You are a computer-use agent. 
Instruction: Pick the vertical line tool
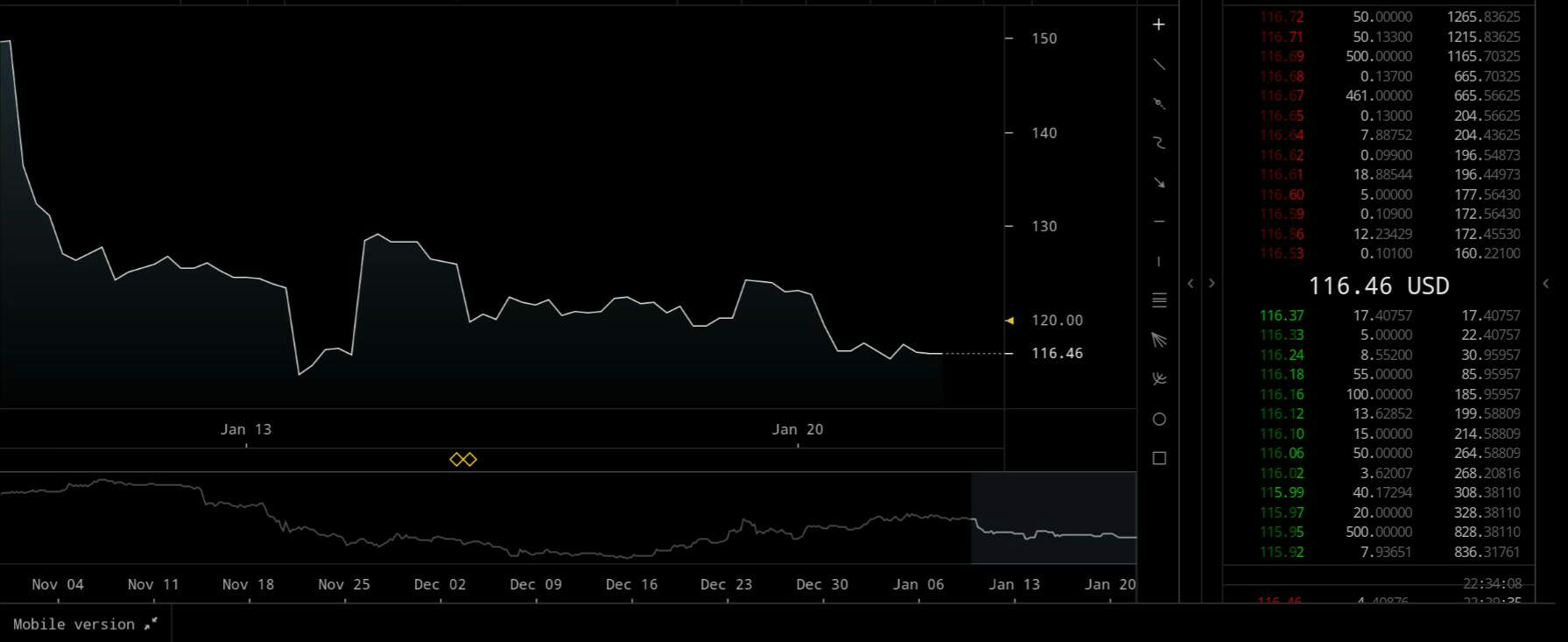pos(1158,261)
